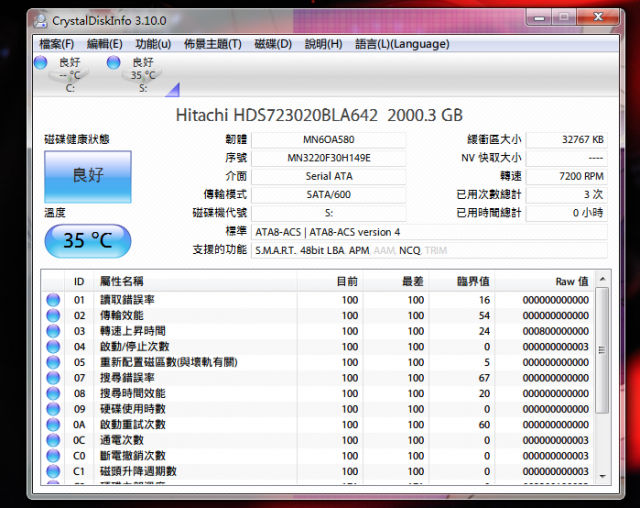Image resolution: width=640 pixels, height=508 pixels.
Task: Open the 語言(L)(Language) menu
Action: coord(402,44)
